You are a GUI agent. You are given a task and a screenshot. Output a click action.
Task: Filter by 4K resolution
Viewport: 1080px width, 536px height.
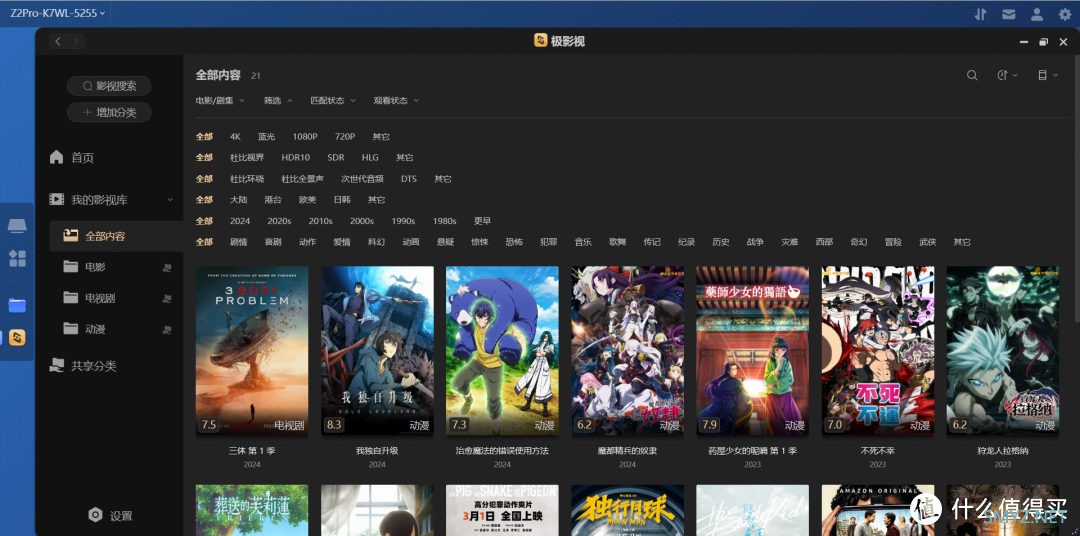click(236, 137)
